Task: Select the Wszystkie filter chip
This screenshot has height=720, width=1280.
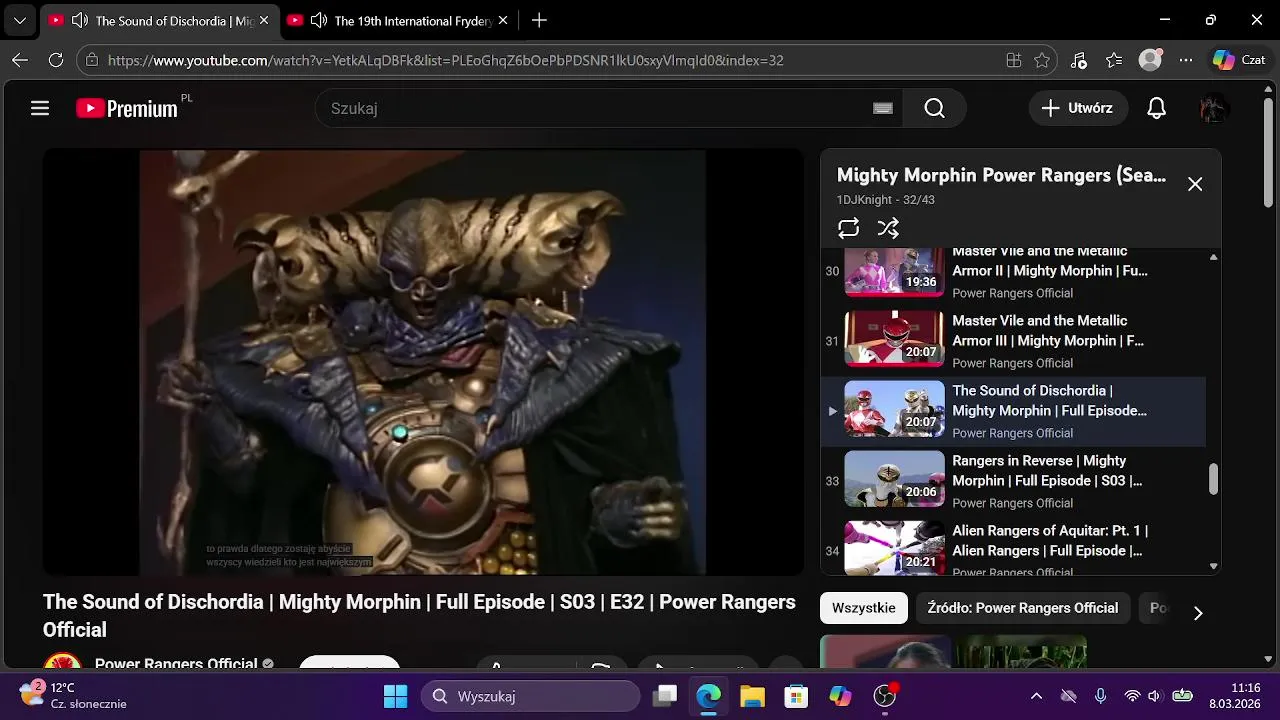Action: pyautogui.click(x=864, y=608)
